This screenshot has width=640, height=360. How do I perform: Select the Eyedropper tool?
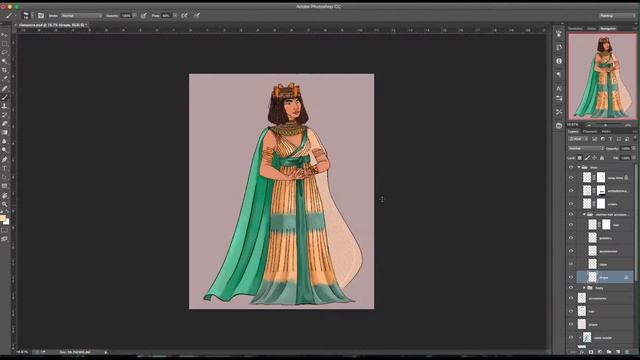click(x=4, y=79)
